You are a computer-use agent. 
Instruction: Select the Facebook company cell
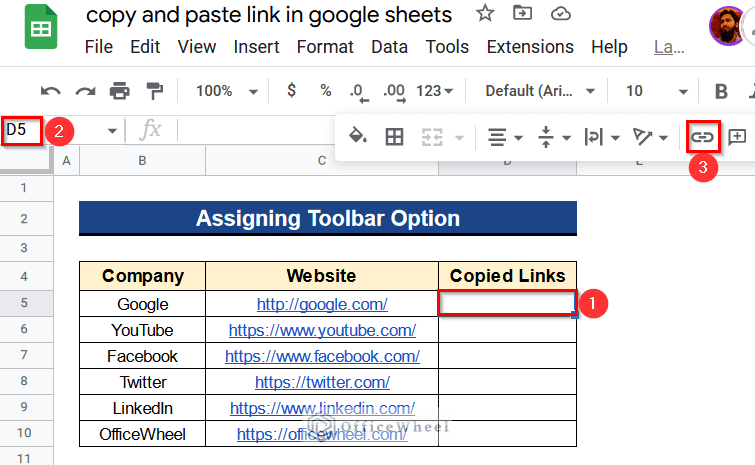(x=143, y=356)
